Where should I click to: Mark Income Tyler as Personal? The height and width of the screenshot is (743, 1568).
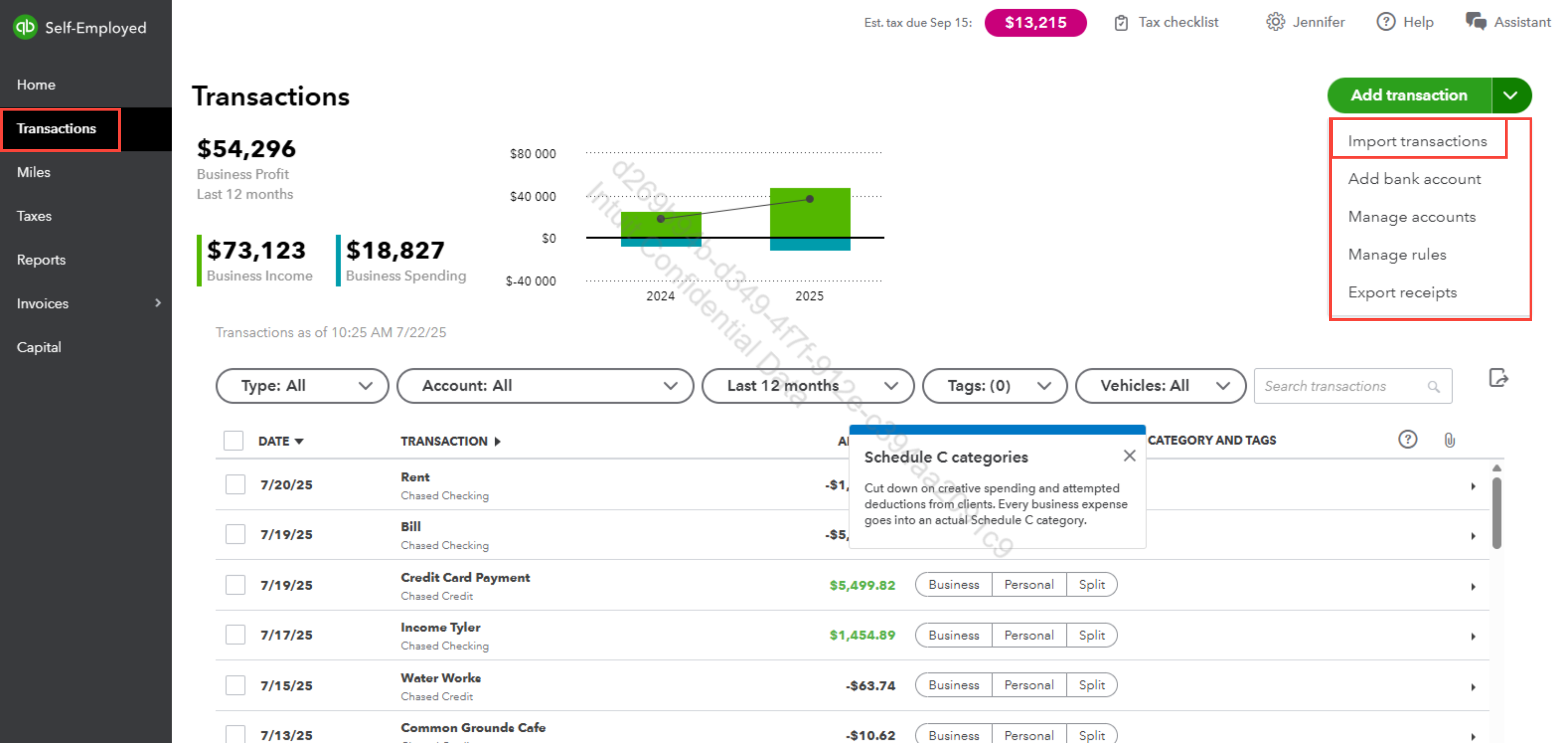click(1029, 635)
